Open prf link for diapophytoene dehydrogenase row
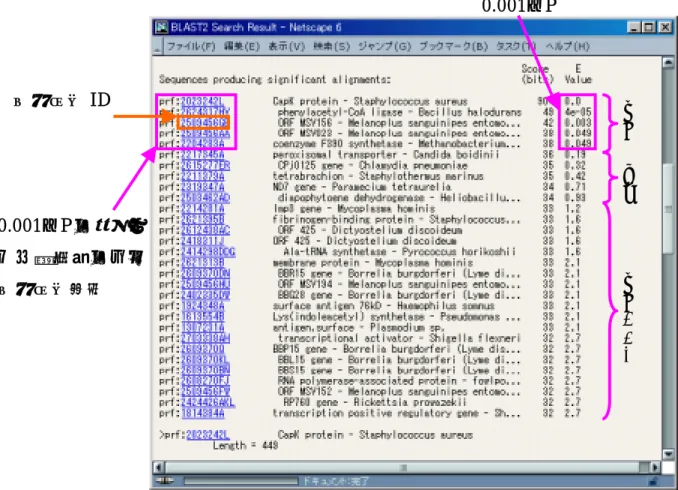The width and height of the screenshot is (678, 490). pos(205,198)
